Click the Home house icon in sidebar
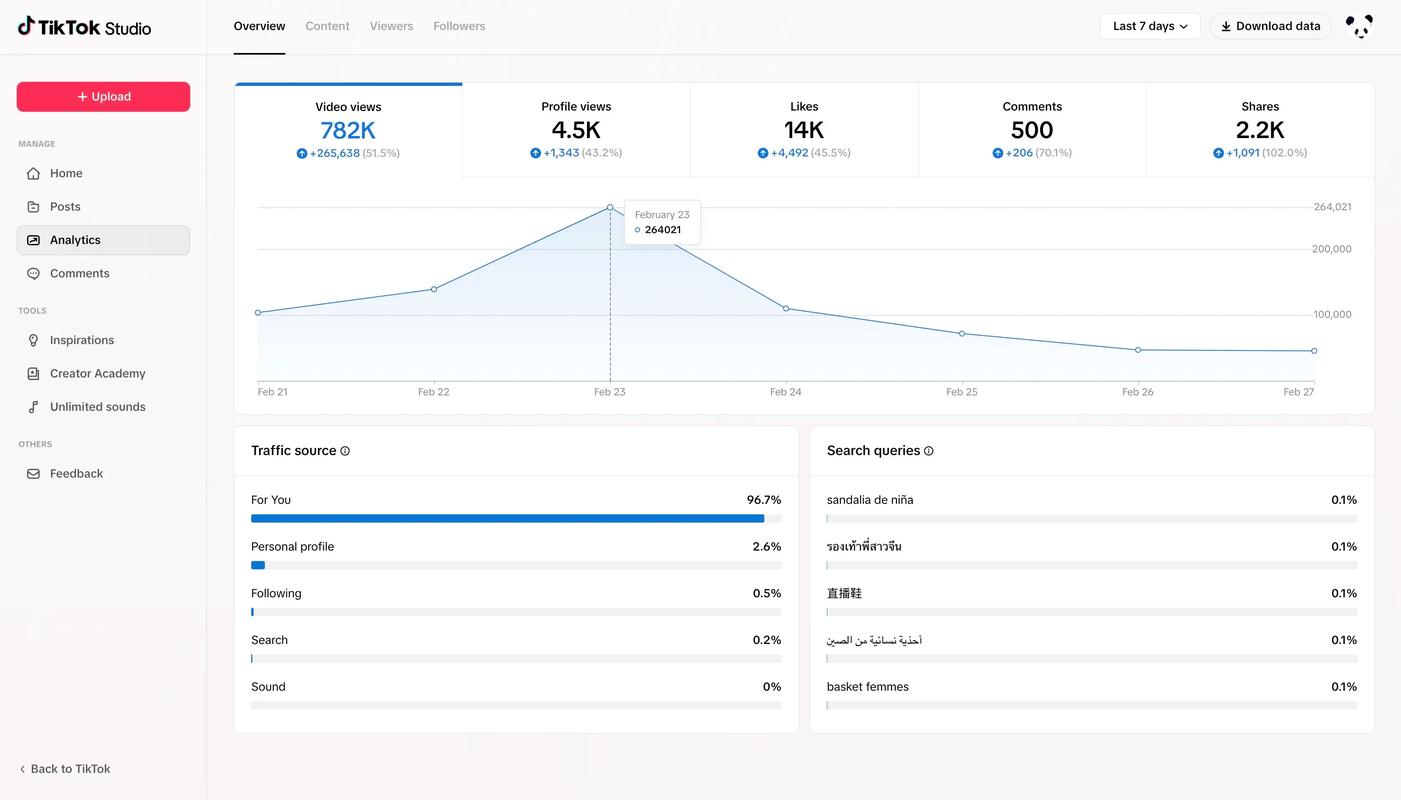The image size is (1401, 800). pos(33,173)
